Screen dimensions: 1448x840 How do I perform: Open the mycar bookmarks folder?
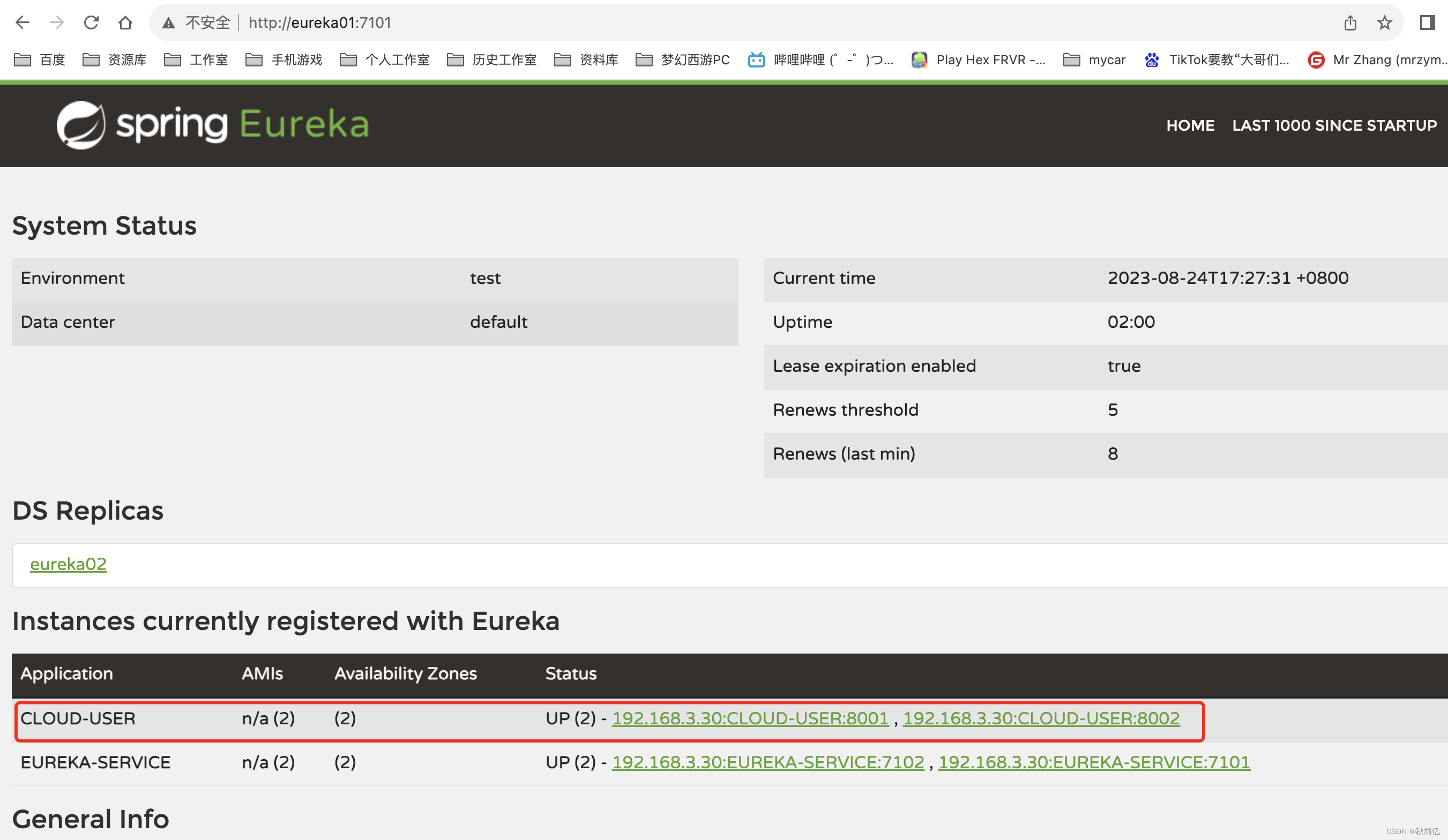tap(1094, 60)
